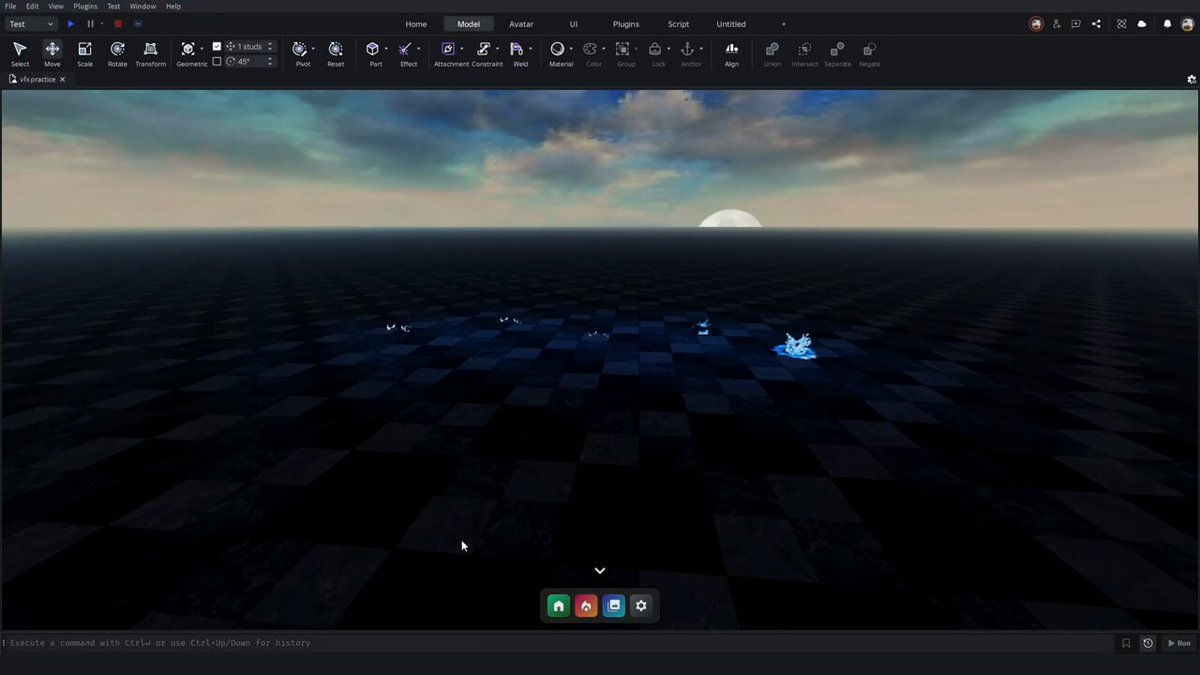Screen dimensions: 1200x675
Task: Switch to the Avatar tab
Action: click(x=521, y=24)
